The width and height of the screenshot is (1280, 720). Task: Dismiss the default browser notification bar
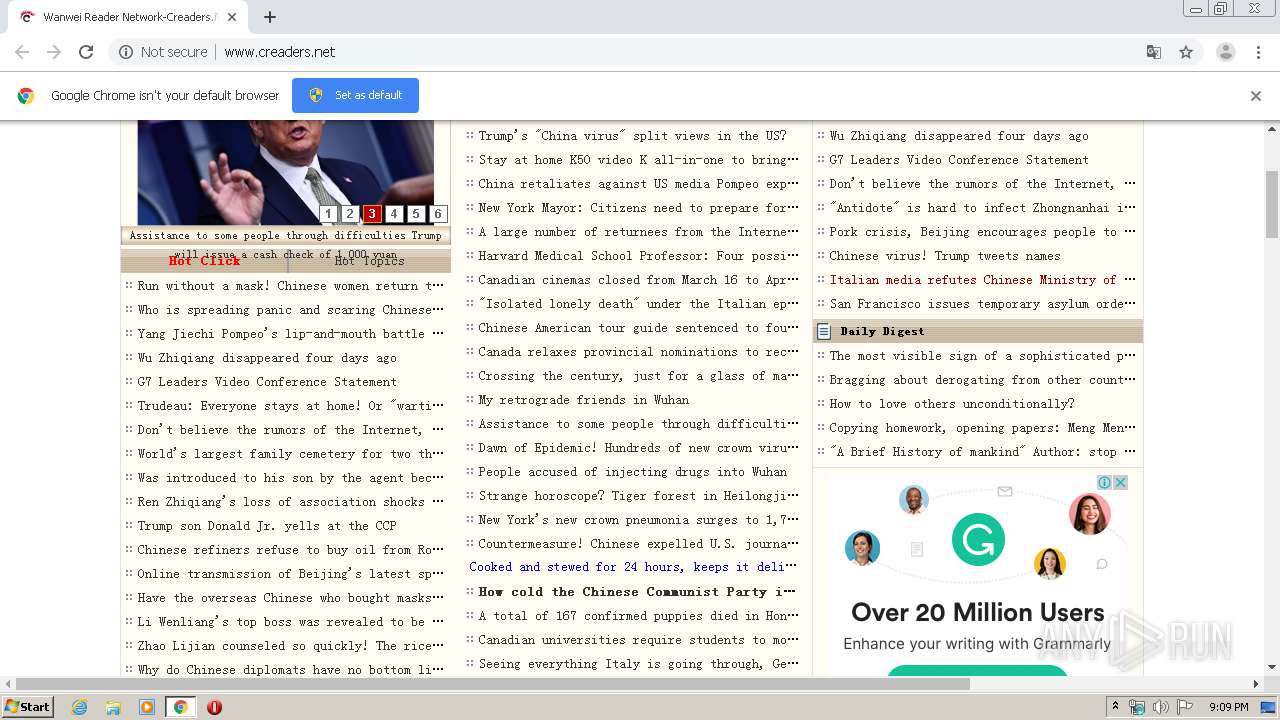coord(1256,96)
